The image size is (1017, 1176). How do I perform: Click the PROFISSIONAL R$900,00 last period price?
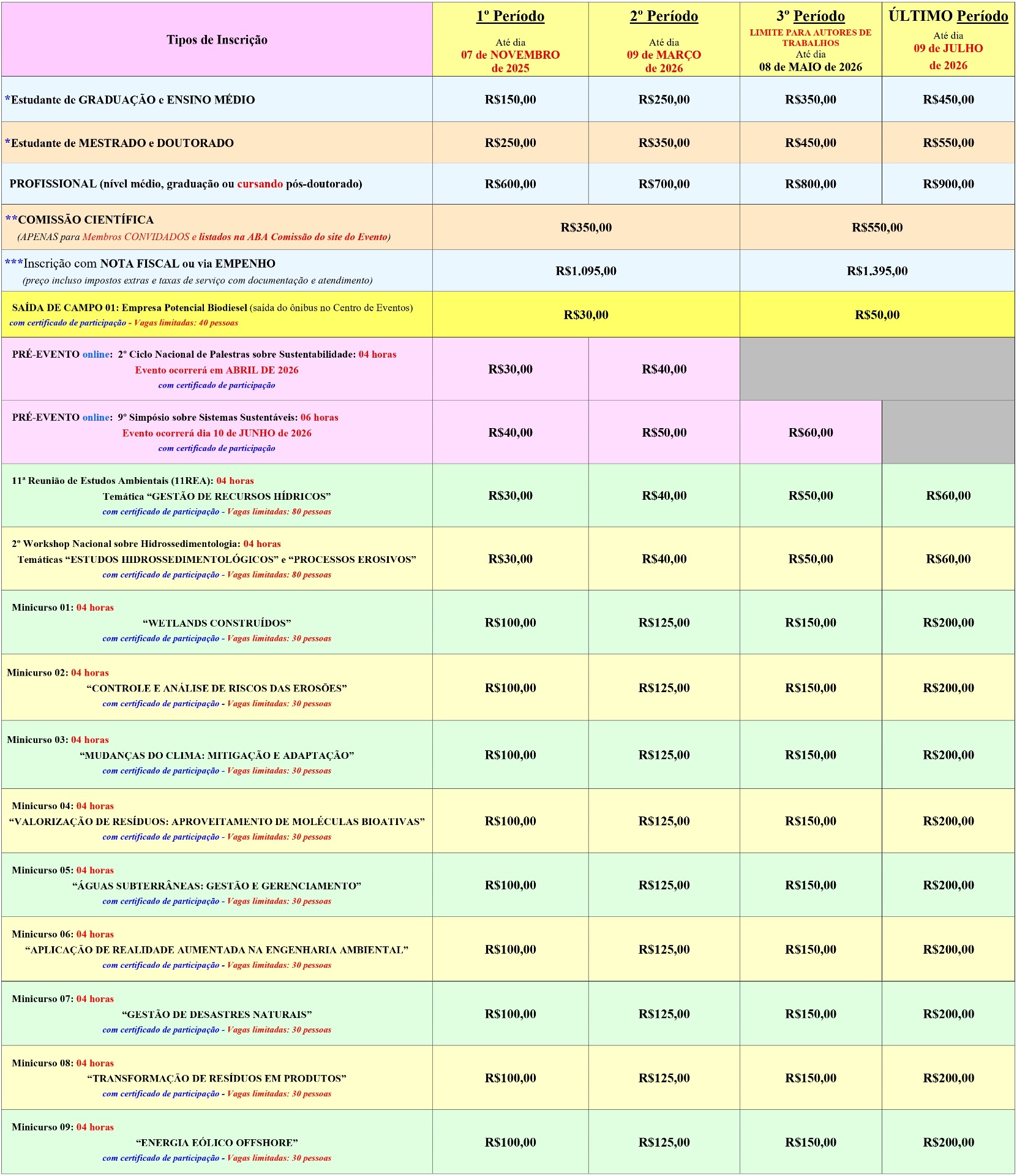coord(948,184)
